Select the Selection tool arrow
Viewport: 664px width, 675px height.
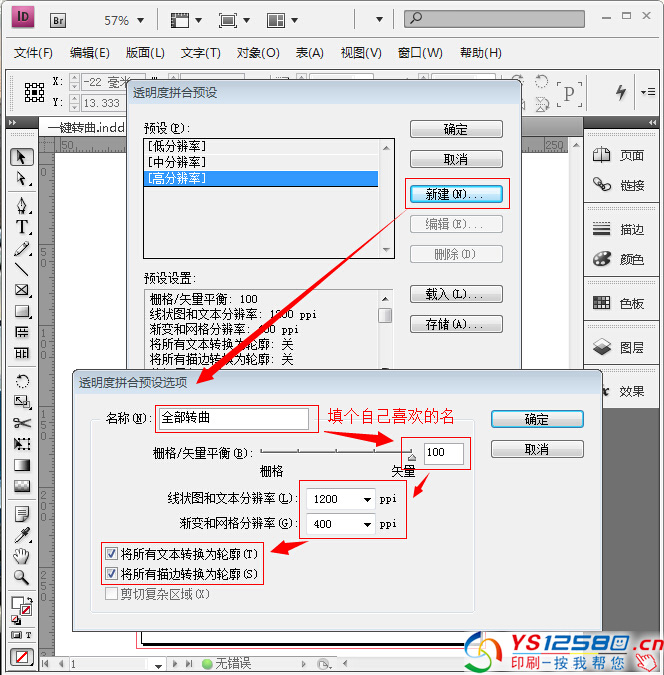coord(22,157)
